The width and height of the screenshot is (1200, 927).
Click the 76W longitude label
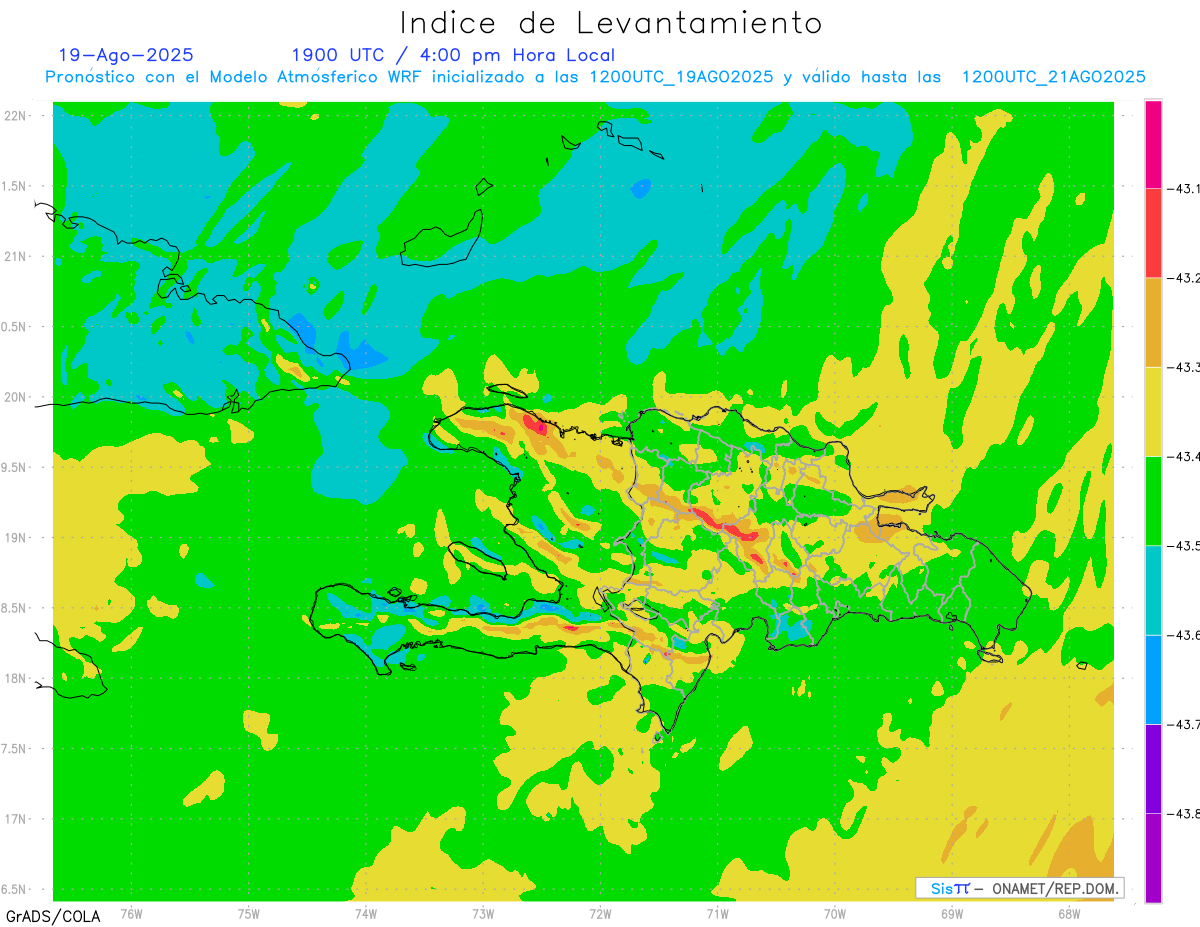131,914
